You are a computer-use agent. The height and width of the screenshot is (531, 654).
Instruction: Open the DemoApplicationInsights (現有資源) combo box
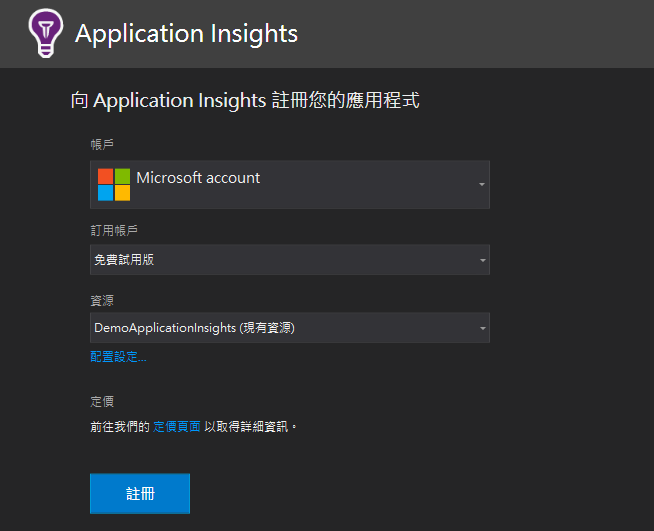click(290, 328)
